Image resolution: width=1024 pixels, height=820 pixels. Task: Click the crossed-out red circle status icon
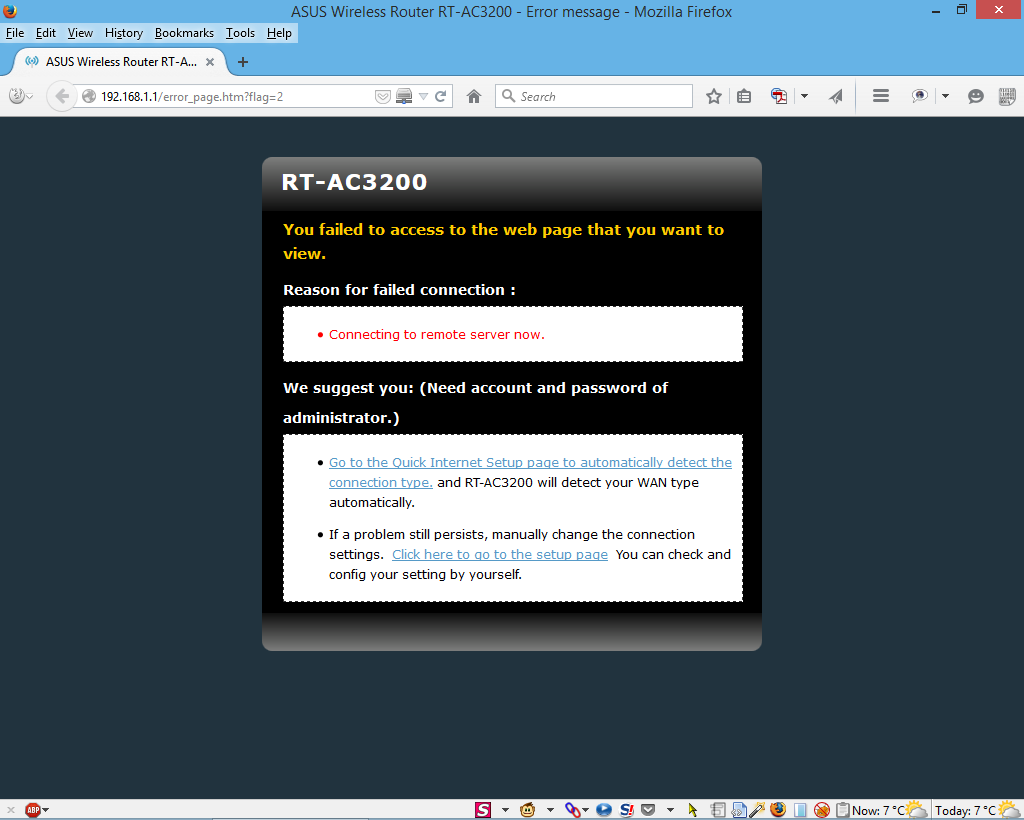tap(822, 810)
